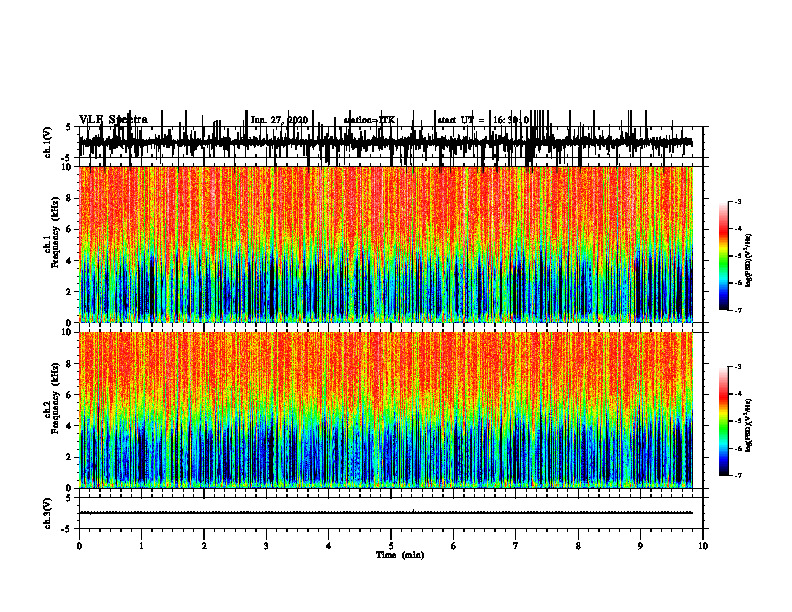
Task: Click the ch.1 color bar "-3" label
Action: click(738, 201)
